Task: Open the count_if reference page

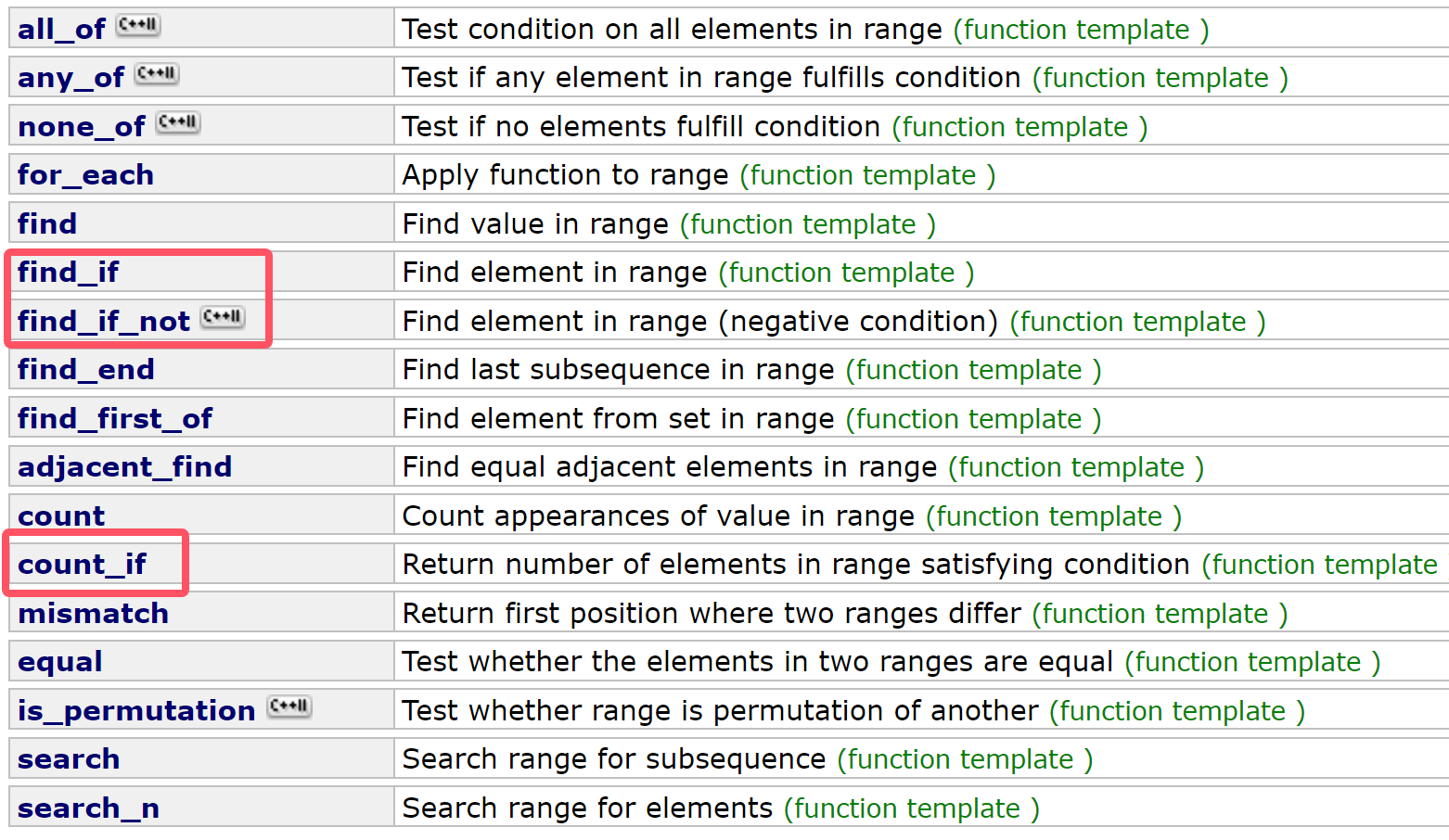Action: pyautogui.click(x=82, y=565)
